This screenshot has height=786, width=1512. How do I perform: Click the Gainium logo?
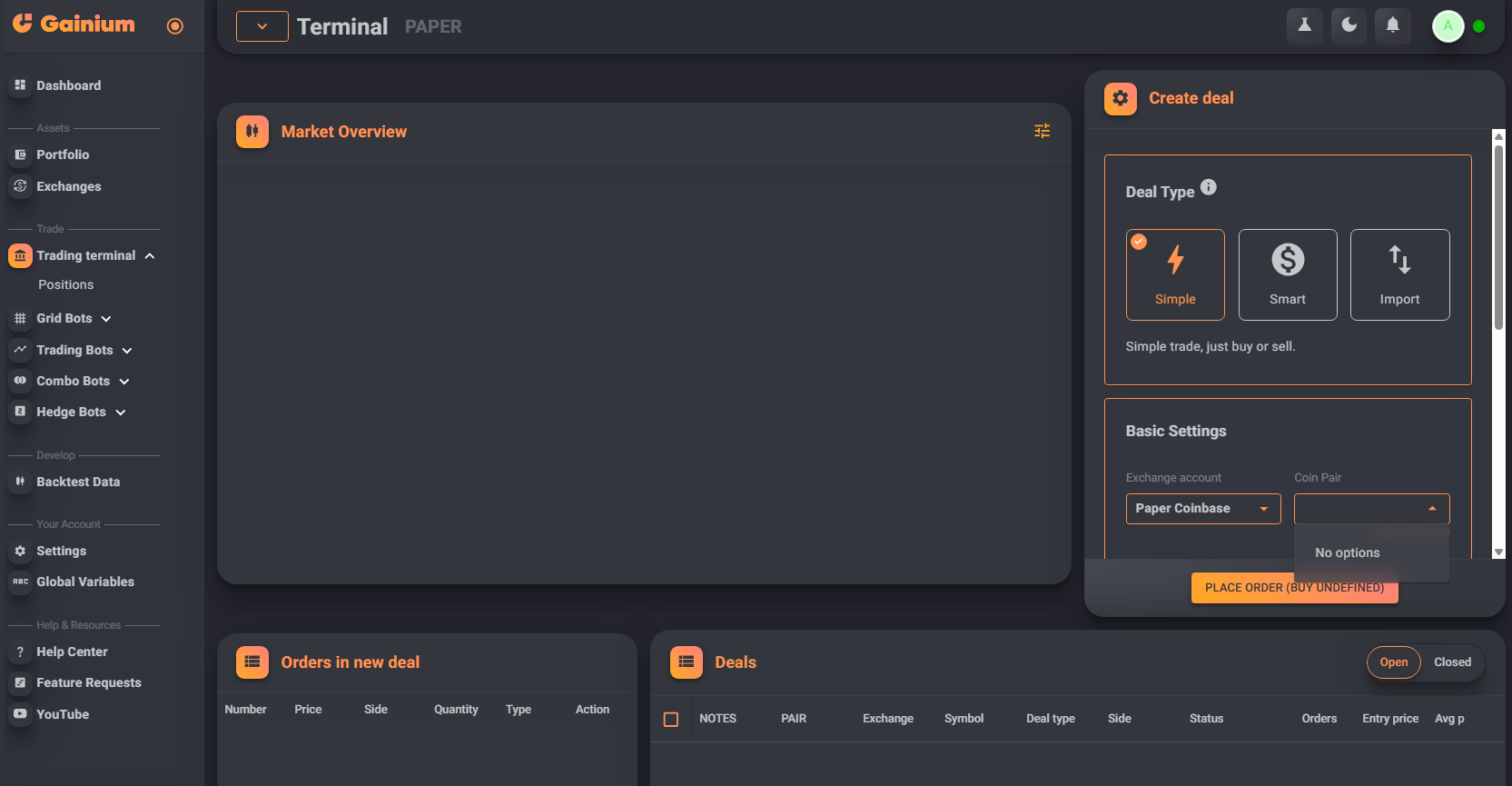click(x=74, y=25)
